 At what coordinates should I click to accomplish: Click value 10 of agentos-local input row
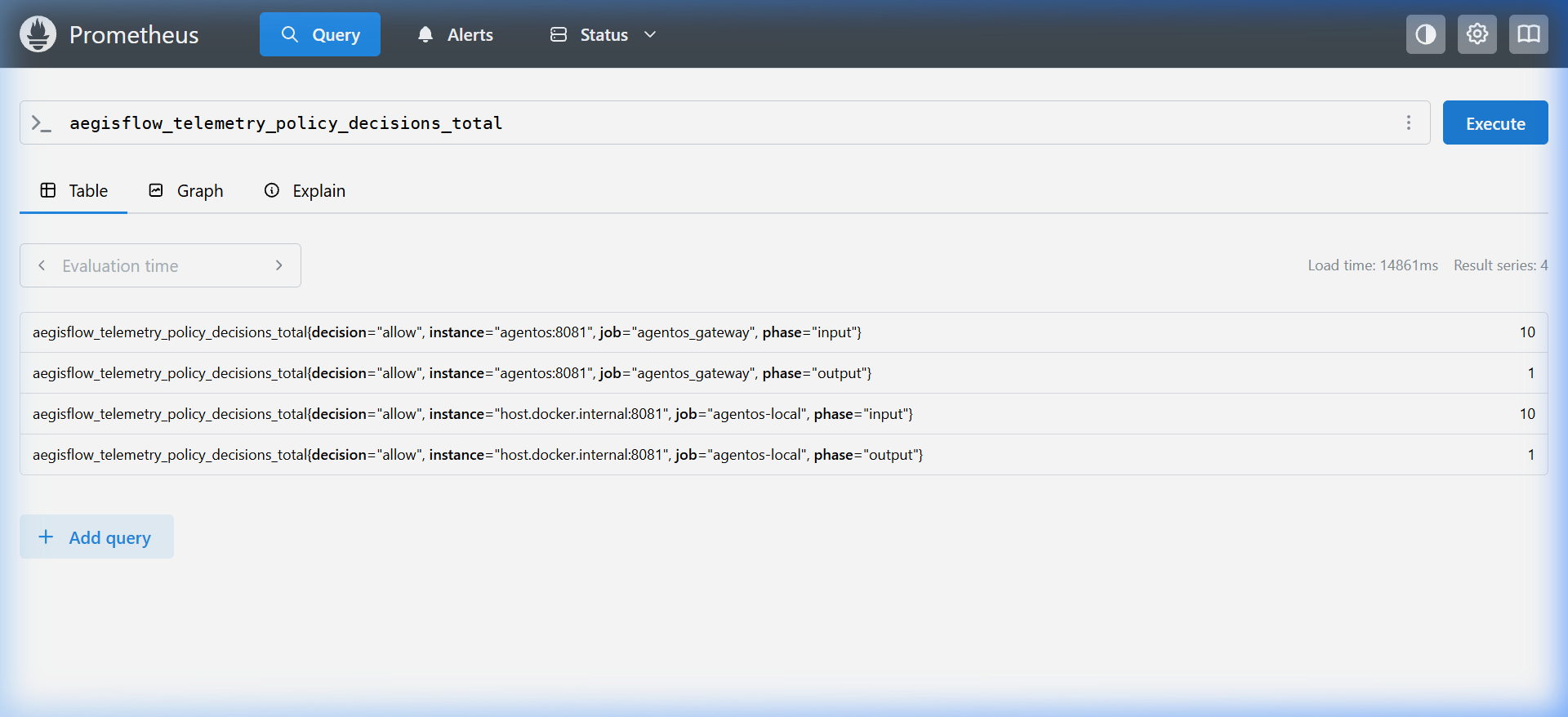(1527, 414)
